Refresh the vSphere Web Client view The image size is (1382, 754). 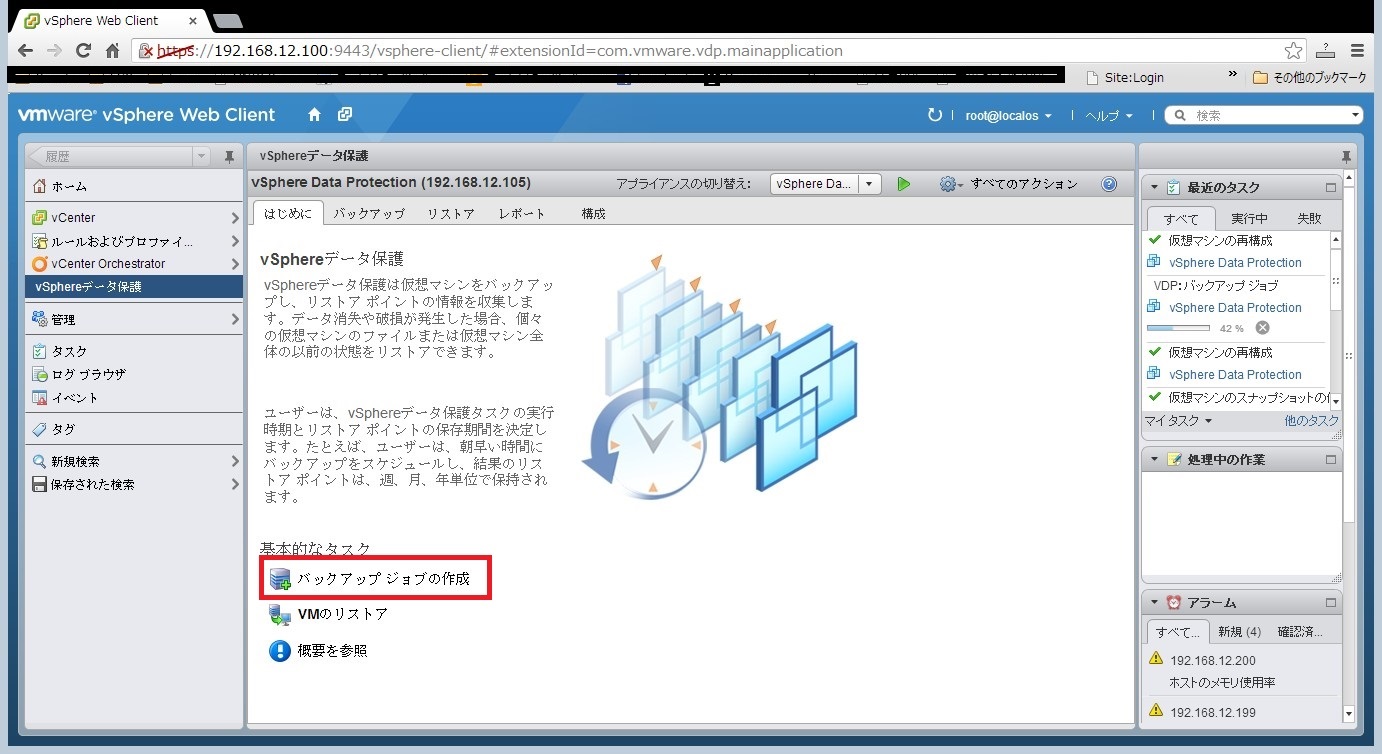point(935,116)
